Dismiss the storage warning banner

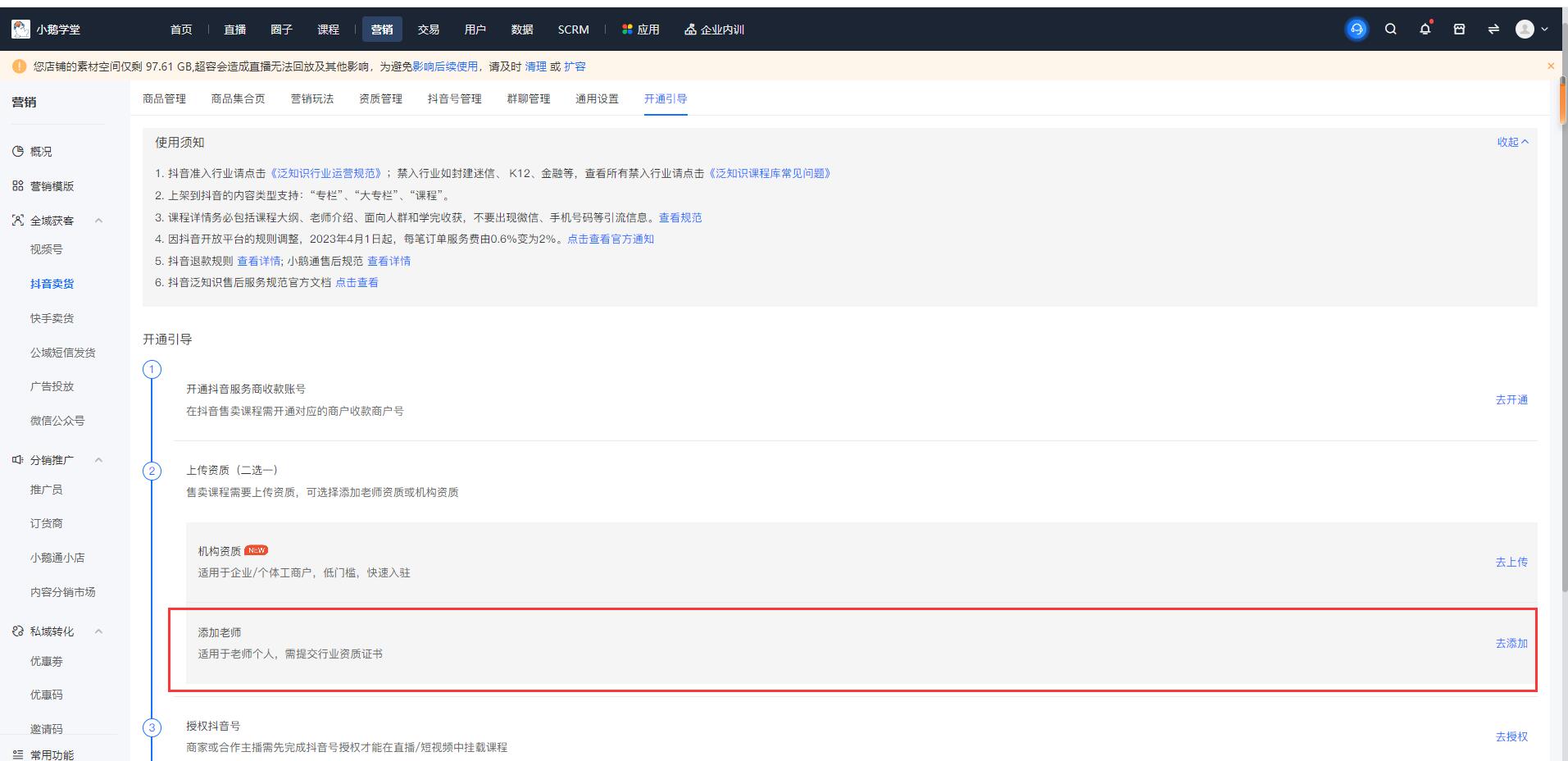(x=1550, y=66)
